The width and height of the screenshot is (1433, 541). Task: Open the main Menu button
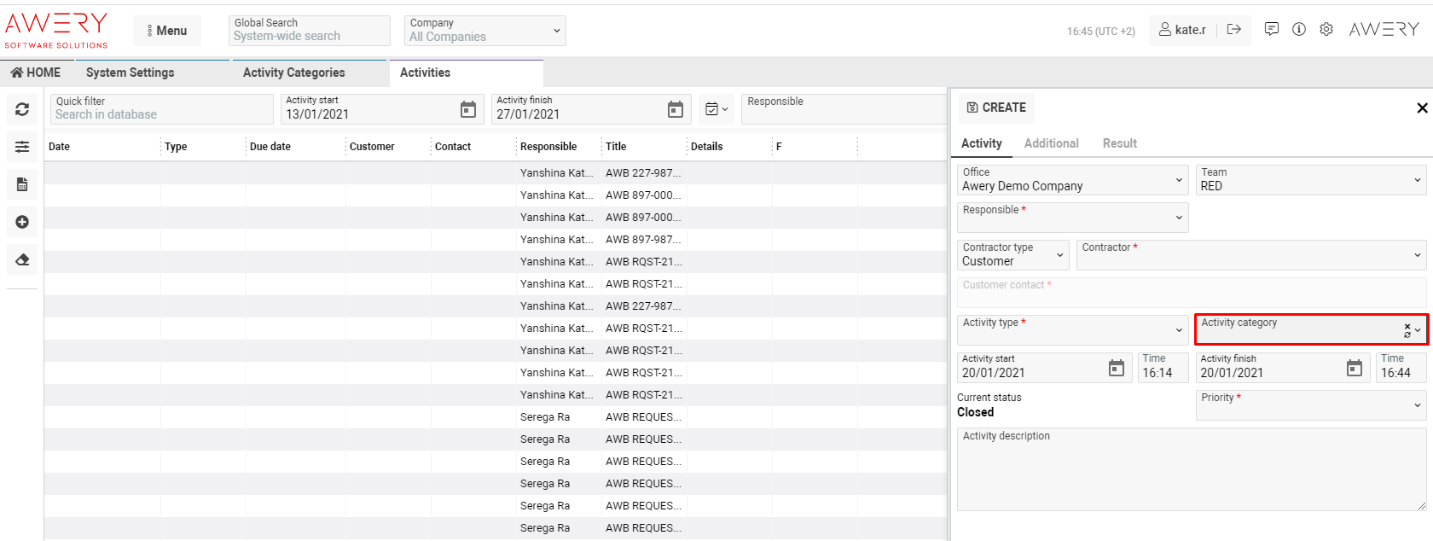167,31
